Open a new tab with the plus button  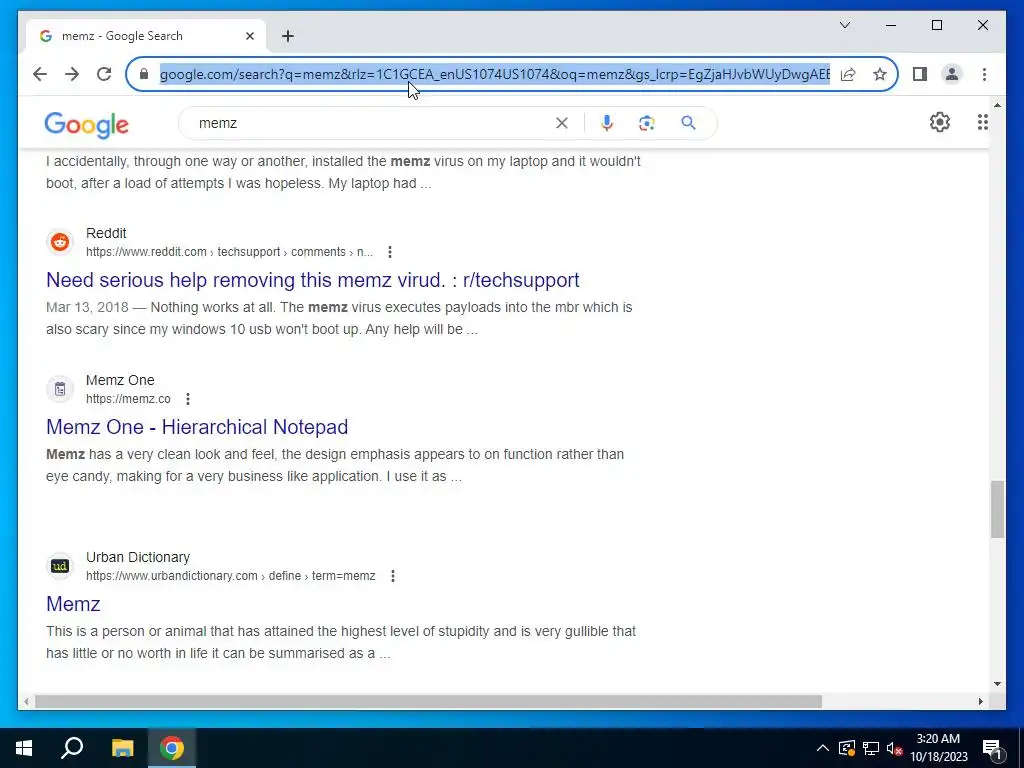287,36
